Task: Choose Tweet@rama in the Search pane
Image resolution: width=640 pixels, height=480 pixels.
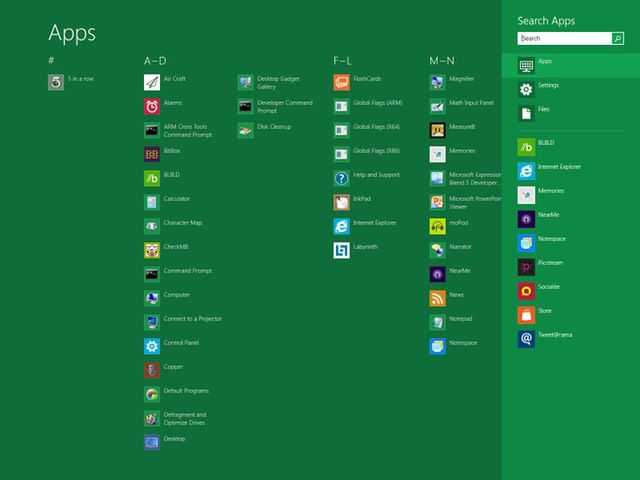Action: 571,339
